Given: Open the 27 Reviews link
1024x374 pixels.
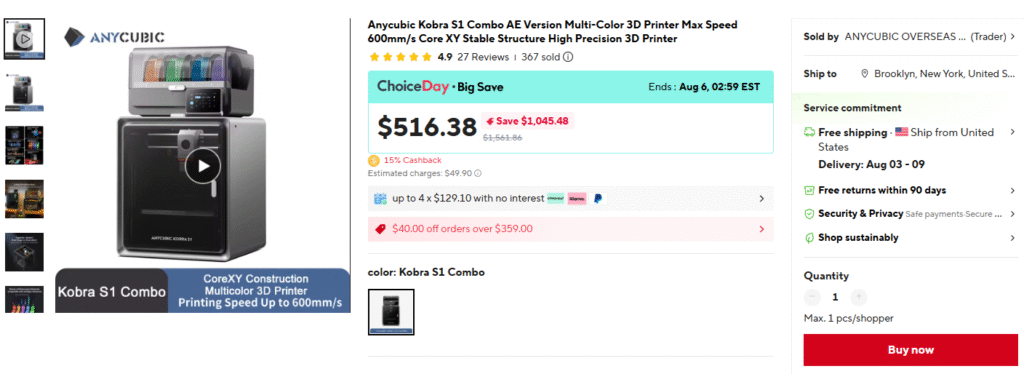Looking at the screenshot, I should click(483, 57).
